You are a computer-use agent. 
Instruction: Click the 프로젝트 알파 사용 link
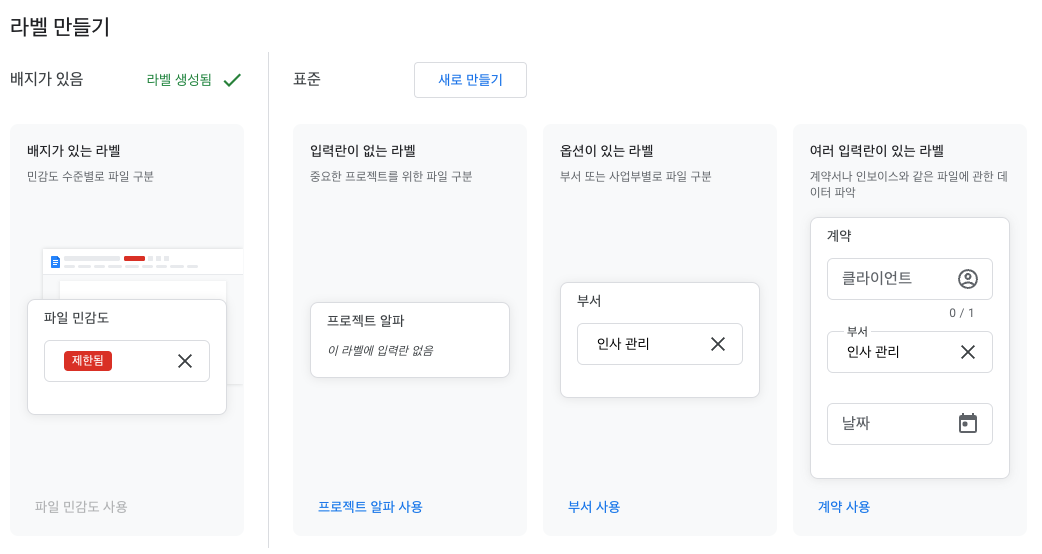tap(370, 507)
